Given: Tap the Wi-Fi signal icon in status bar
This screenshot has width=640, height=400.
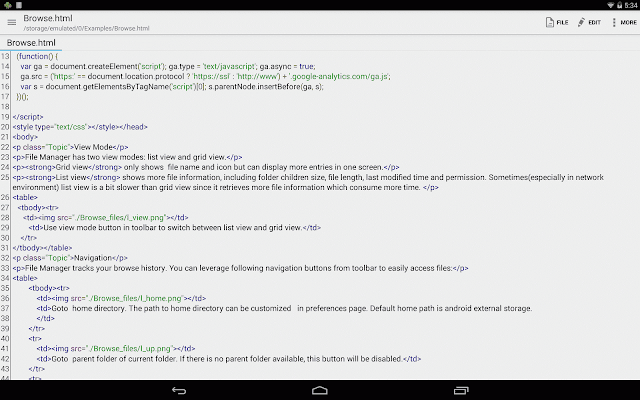Looking at the screenshot, I should 610,5.
